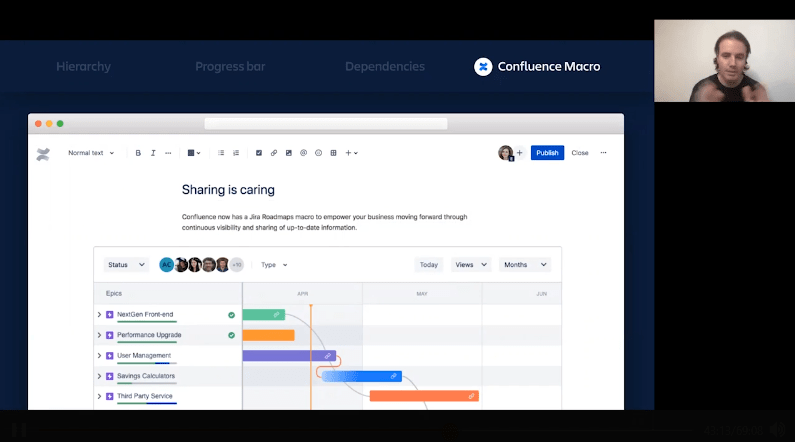The height and width of the screenshot is (442, 795).
Task: Click the bulleted list icon
Action: point(221,153)
